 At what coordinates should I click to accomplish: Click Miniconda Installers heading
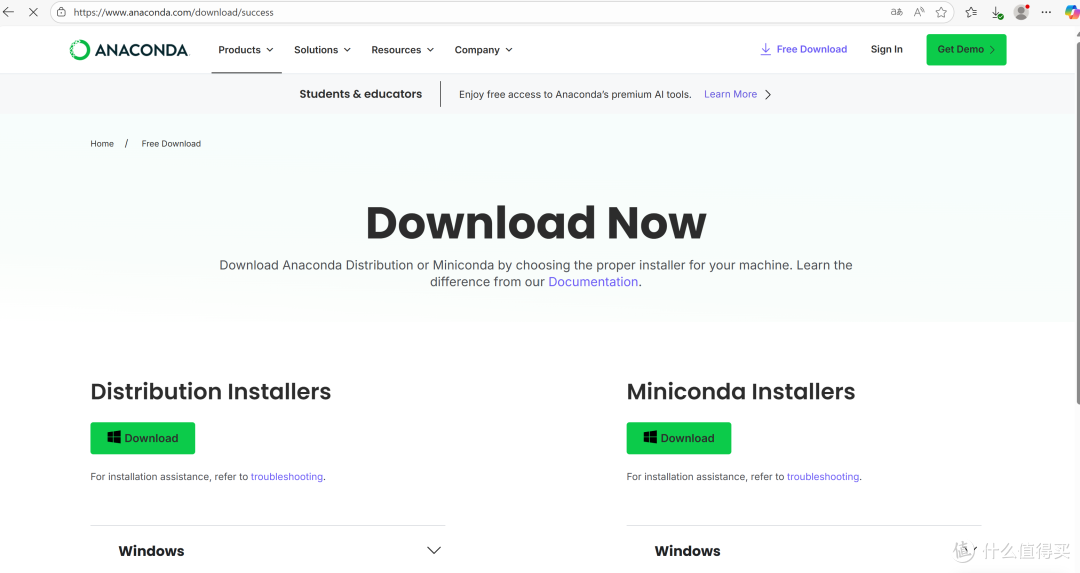pos(741,392)
